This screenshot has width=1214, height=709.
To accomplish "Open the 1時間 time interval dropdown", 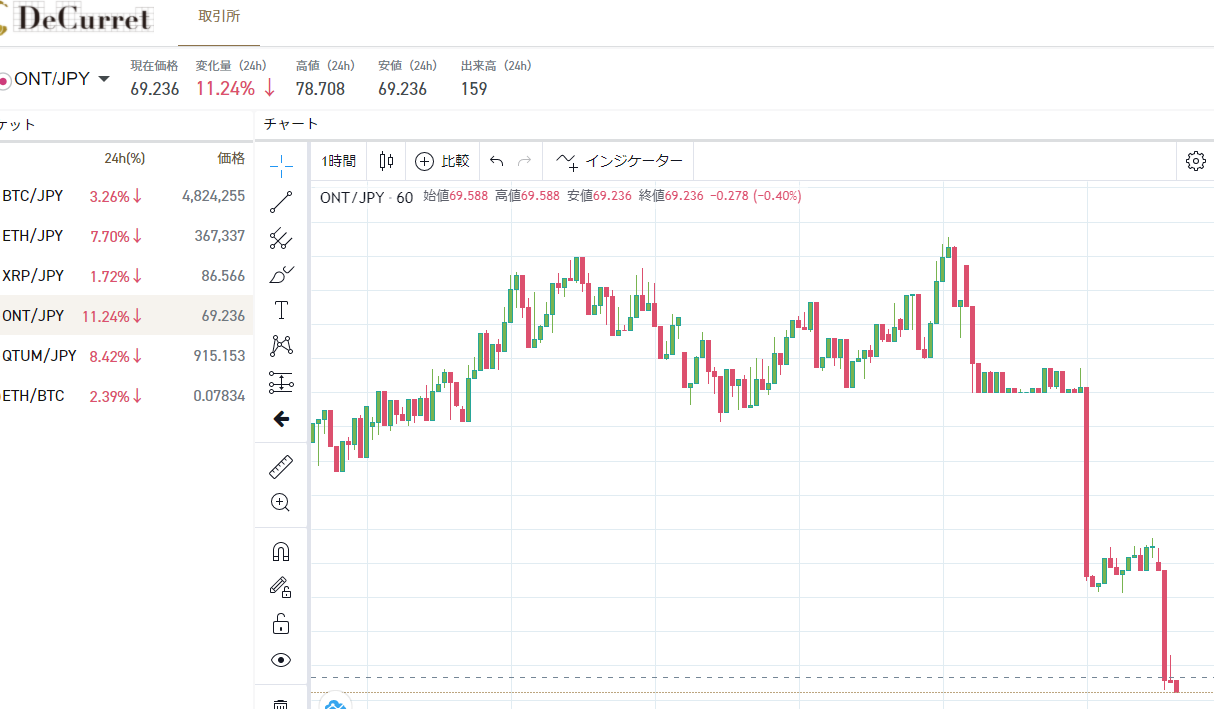I will pos(338,161).
